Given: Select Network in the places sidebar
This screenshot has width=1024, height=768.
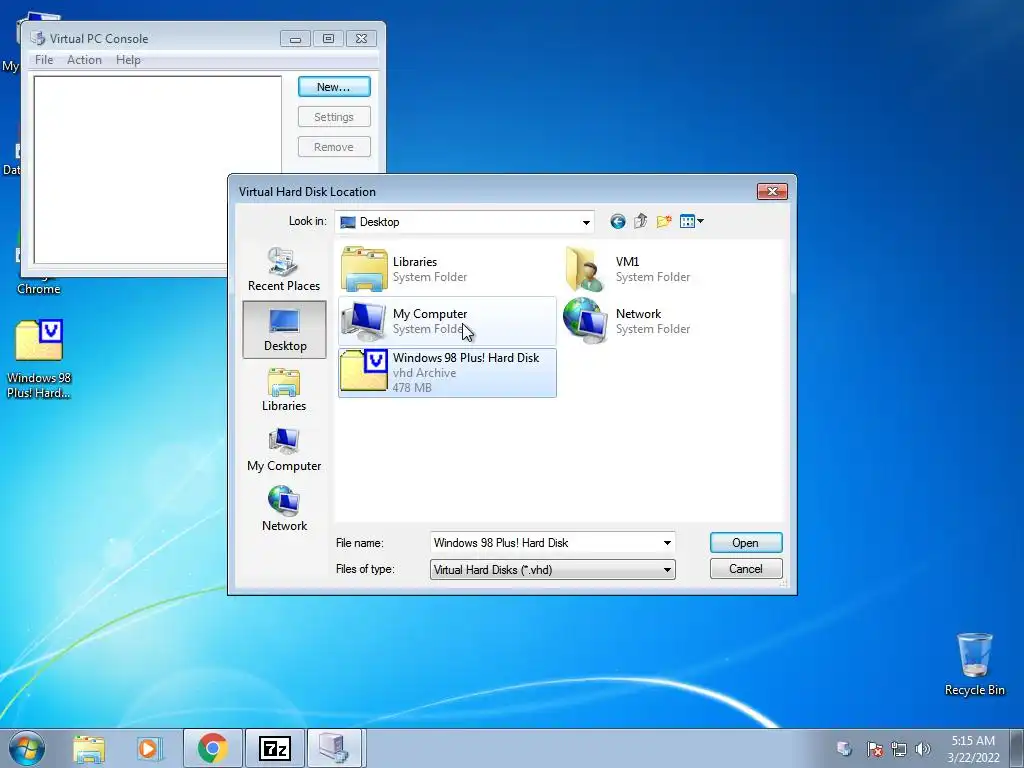Looking at the screenshot, I should (x=284, y=510).
